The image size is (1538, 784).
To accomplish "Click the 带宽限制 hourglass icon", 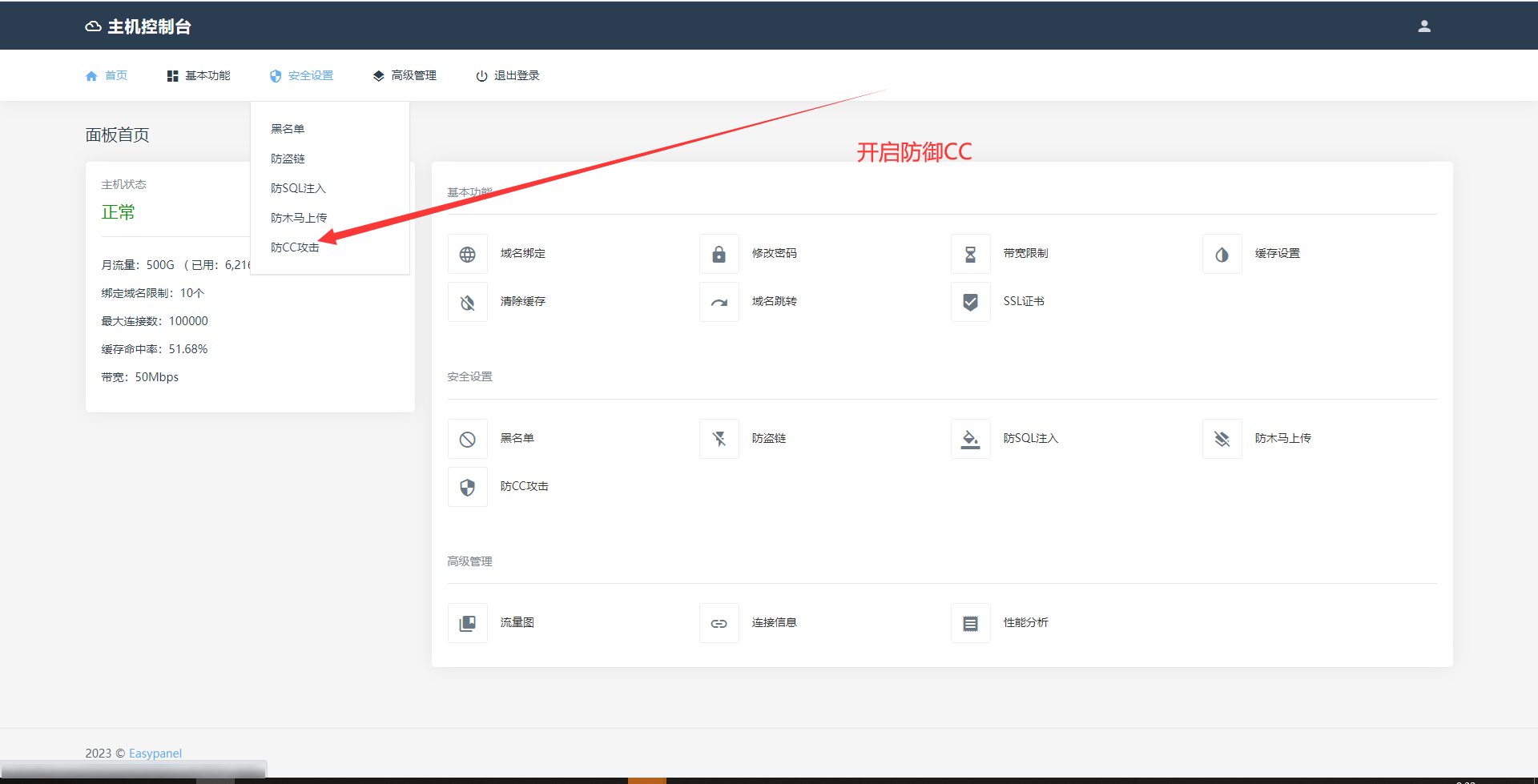I will 970,255.
